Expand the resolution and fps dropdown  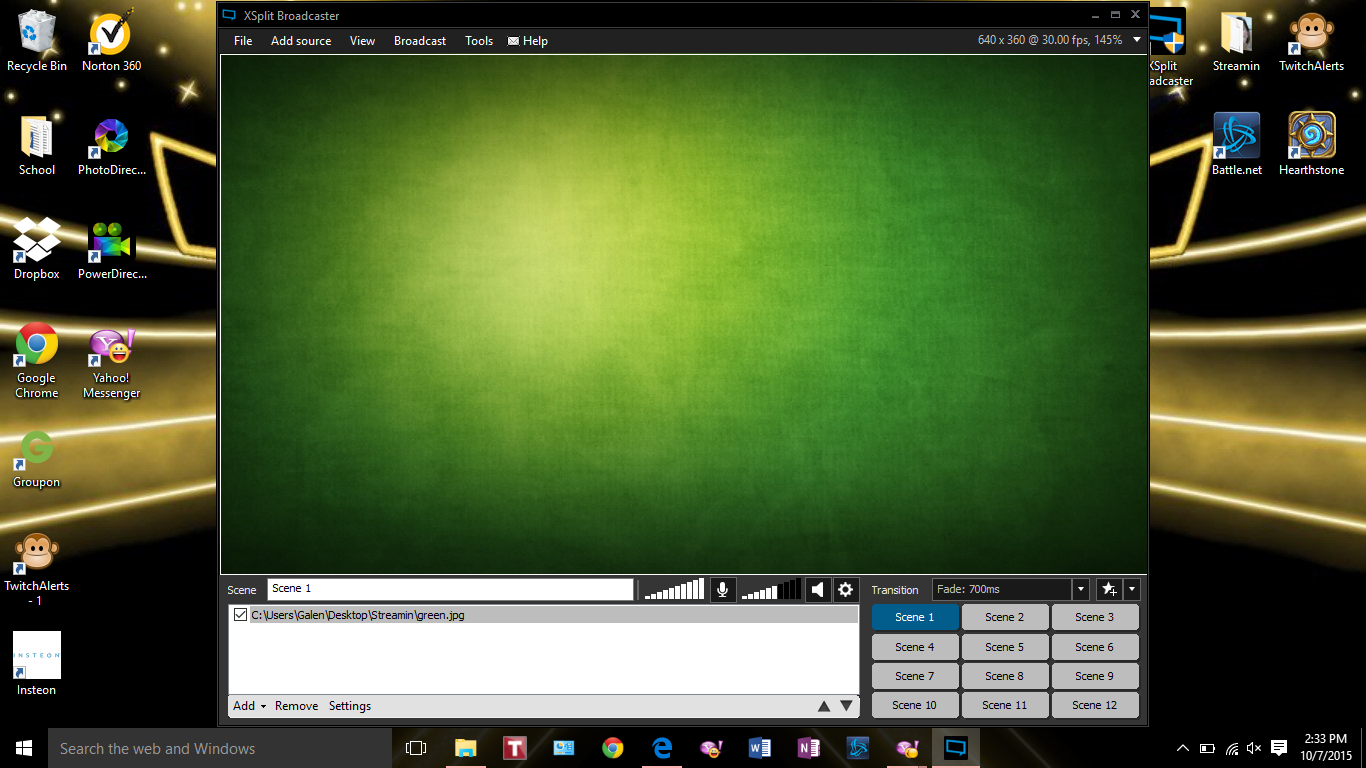pyautogui.click(x=1136, y=40)
